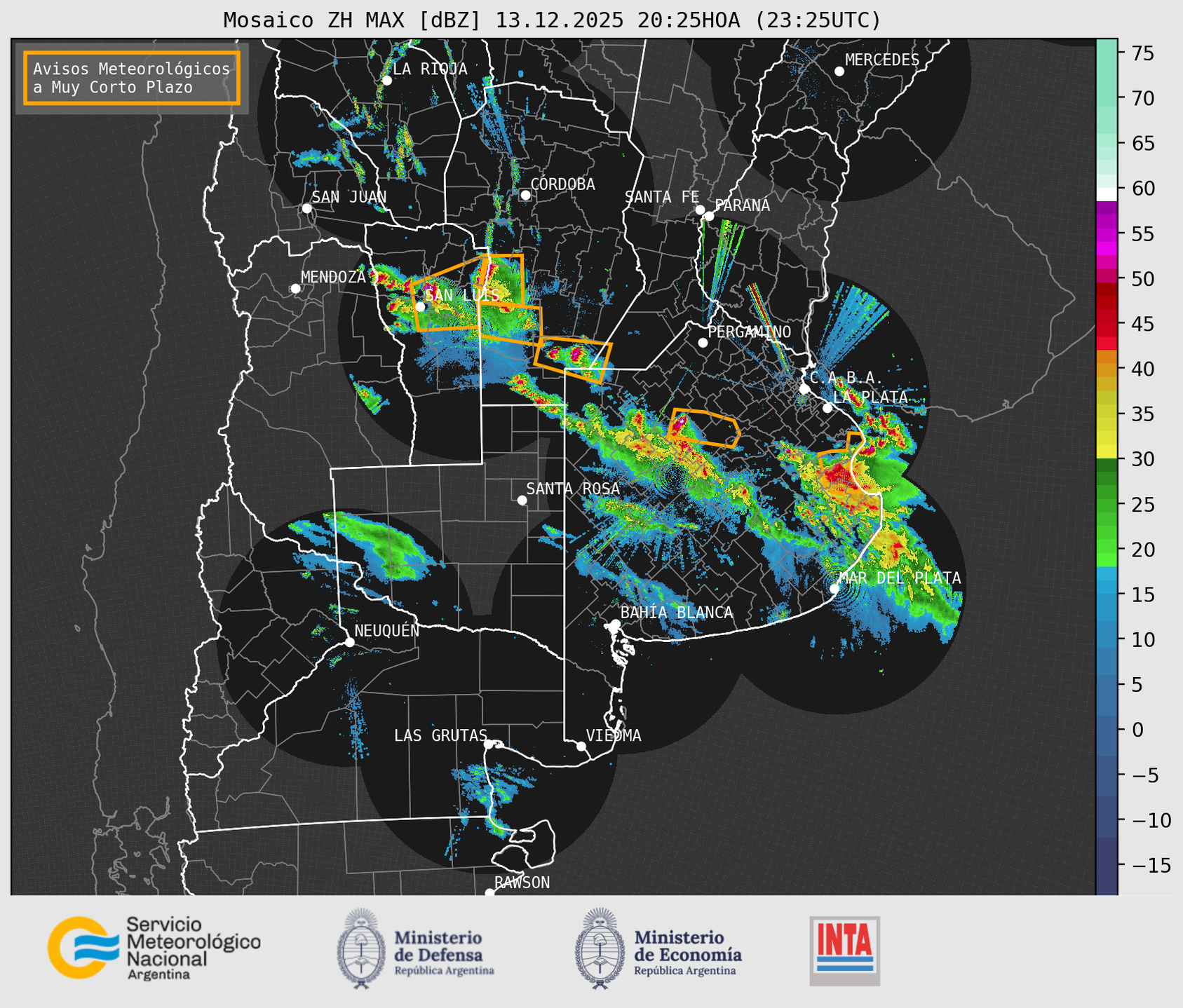The height and width of the screenshot is (1008, 1183).
Task: Select the BAHÍA BLANCA city label
Action: [x=677, y=613]
